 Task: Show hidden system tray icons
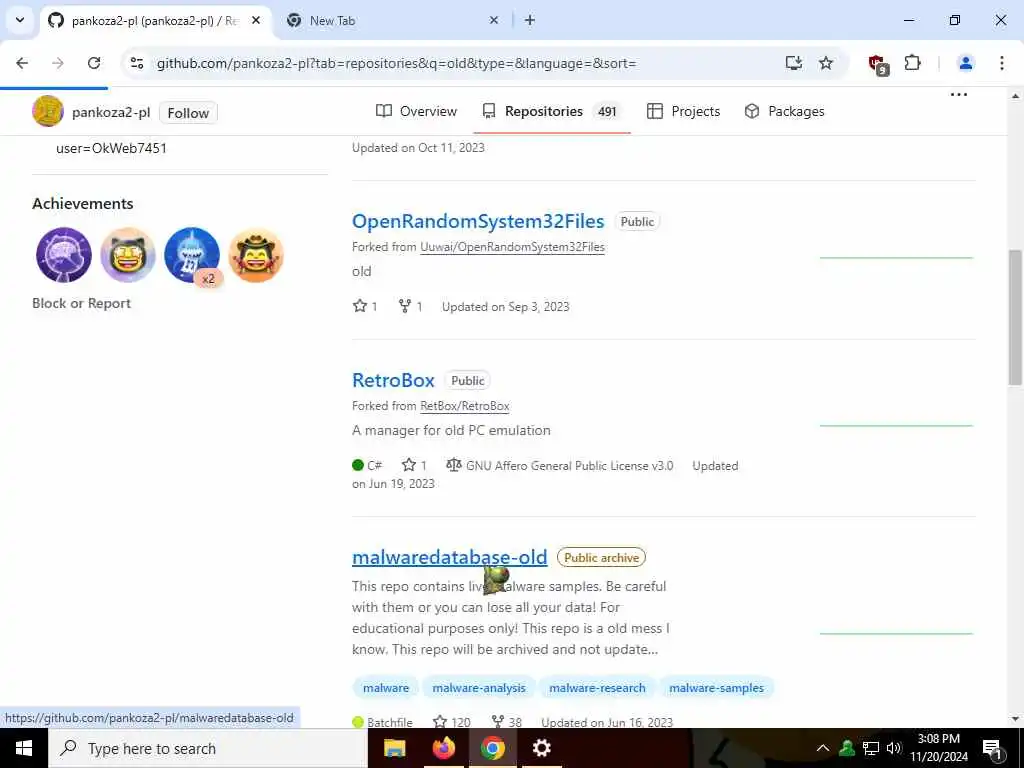(x=823, y=748)
